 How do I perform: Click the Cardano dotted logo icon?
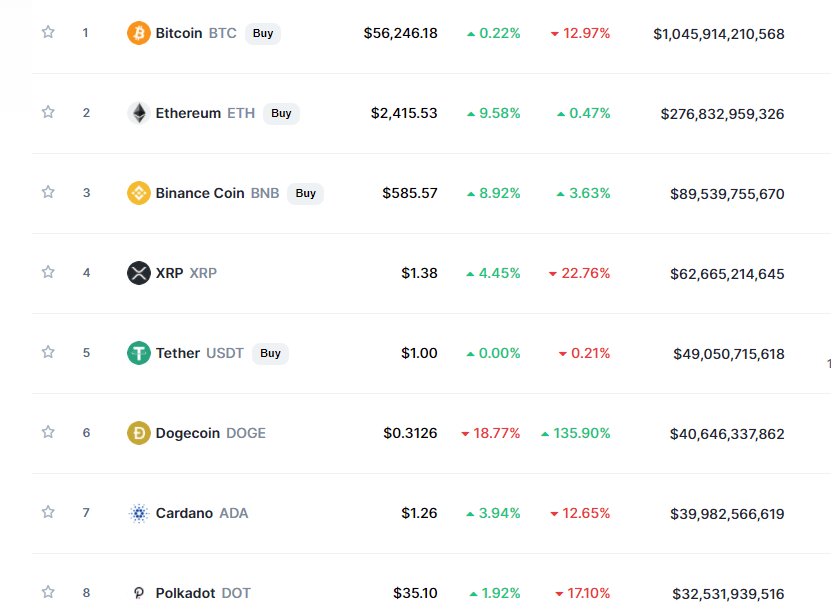139,513
